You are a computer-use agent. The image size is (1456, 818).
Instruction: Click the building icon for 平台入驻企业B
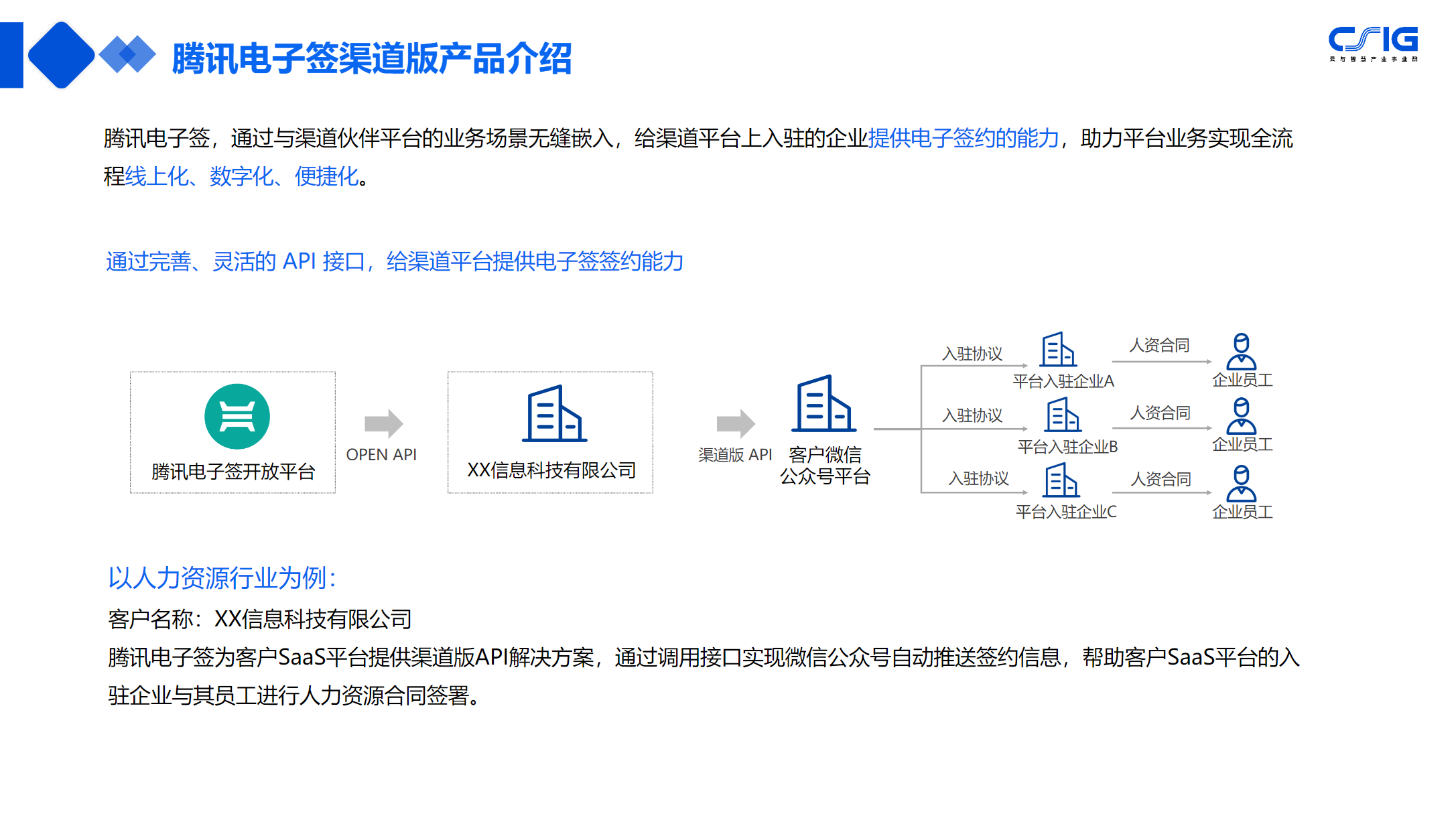(1063, 414)
